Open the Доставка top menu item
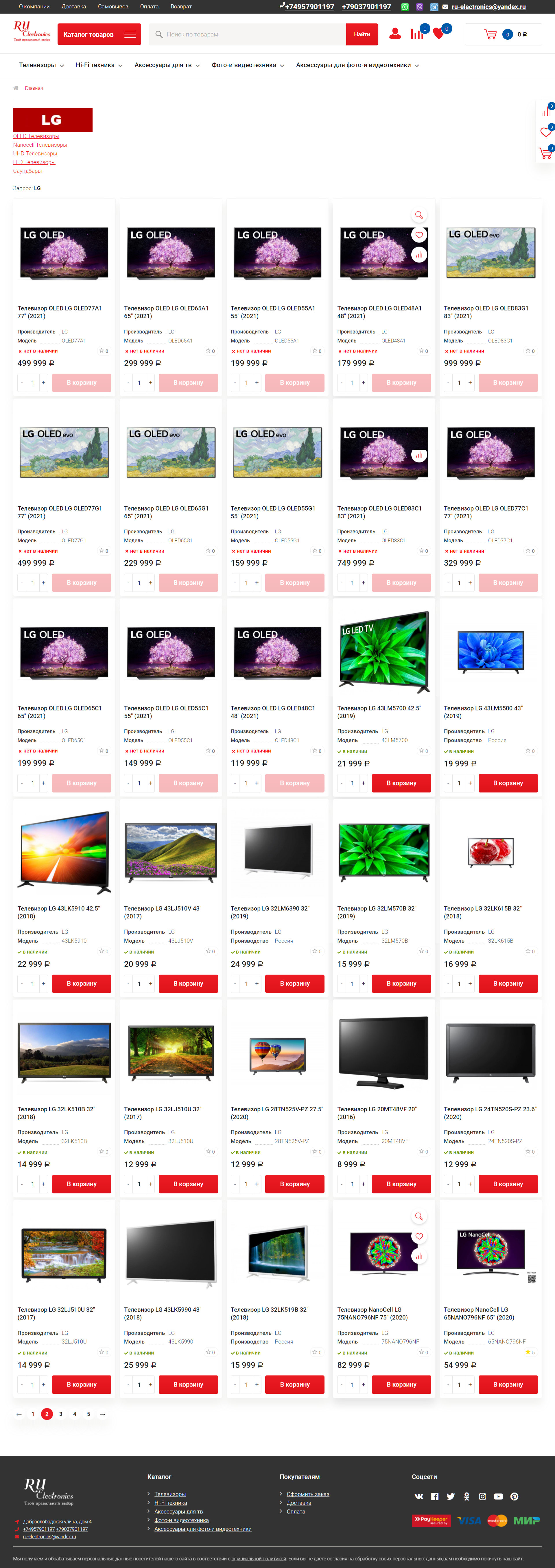Viewport: 555px width, 1568px height. (74, 7)
